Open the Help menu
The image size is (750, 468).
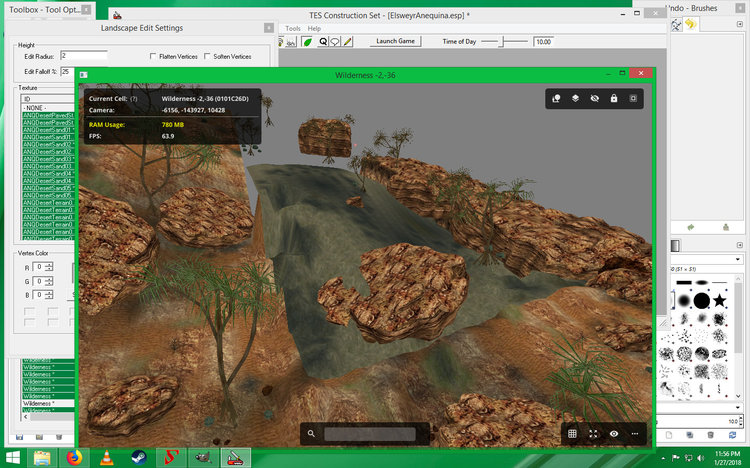(314, 29)
